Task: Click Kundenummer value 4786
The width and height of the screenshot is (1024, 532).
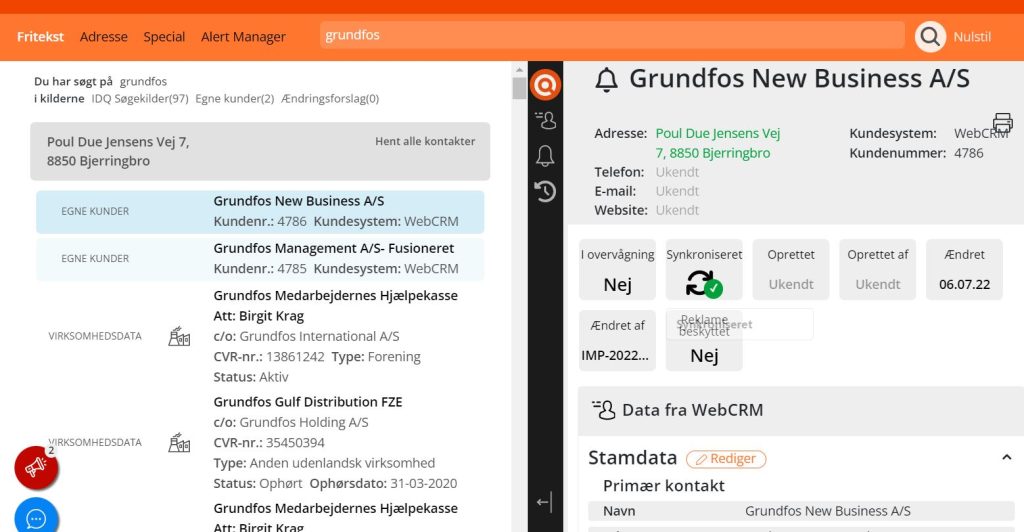Action: point(968,153)
